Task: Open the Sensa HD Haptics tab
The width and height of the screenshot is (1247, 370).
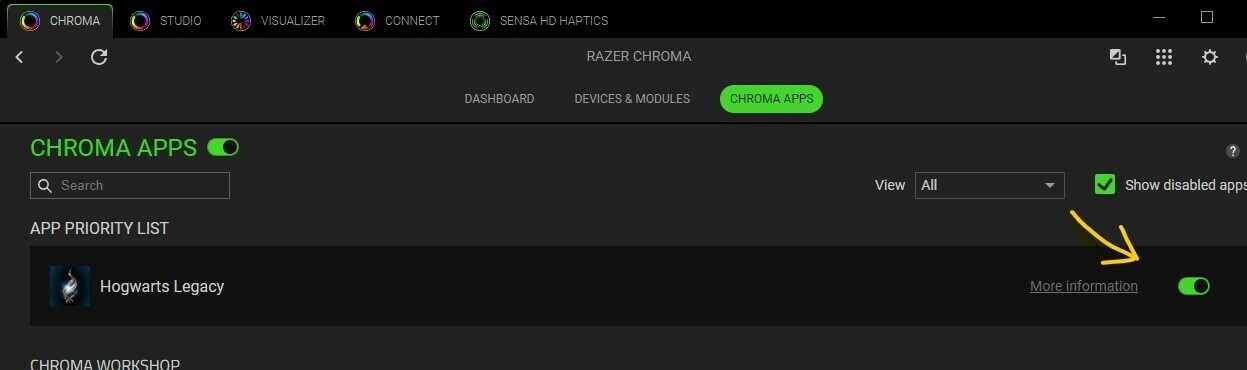Action: (540, 20)
